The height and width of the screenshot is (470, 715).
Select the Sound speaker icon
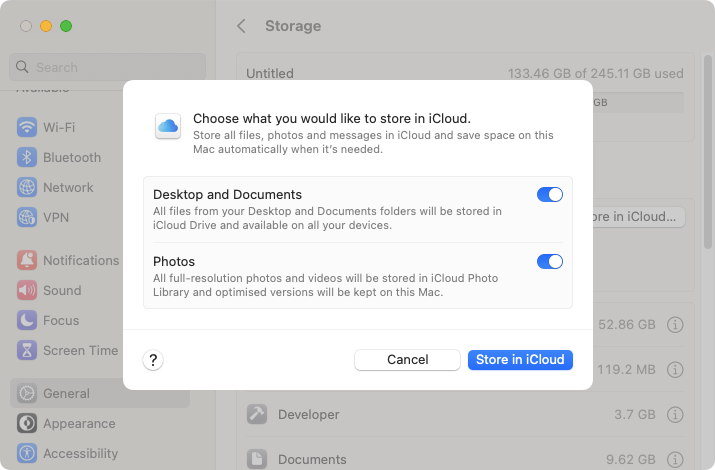click(x=27, y=290)
